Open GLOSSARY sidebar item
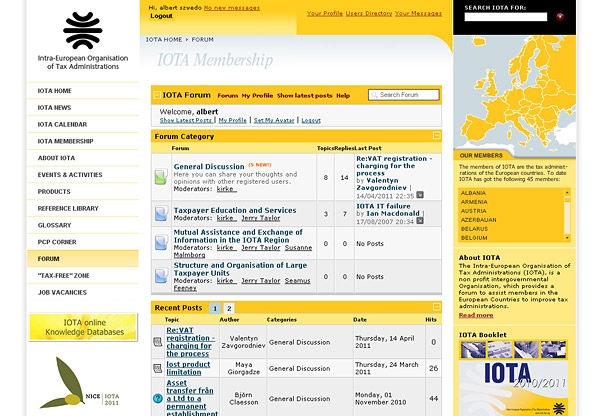Image resolution: width=604 pixels, height=416 pixels. click(83, 225)
